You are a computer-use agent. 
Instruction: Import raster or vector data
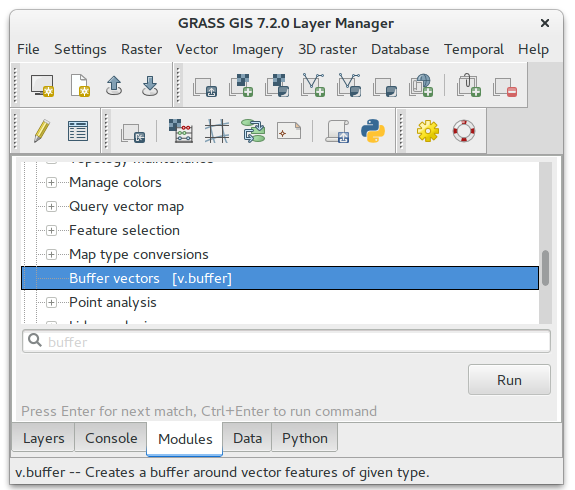pyautogui.click(x=133, y=132)
